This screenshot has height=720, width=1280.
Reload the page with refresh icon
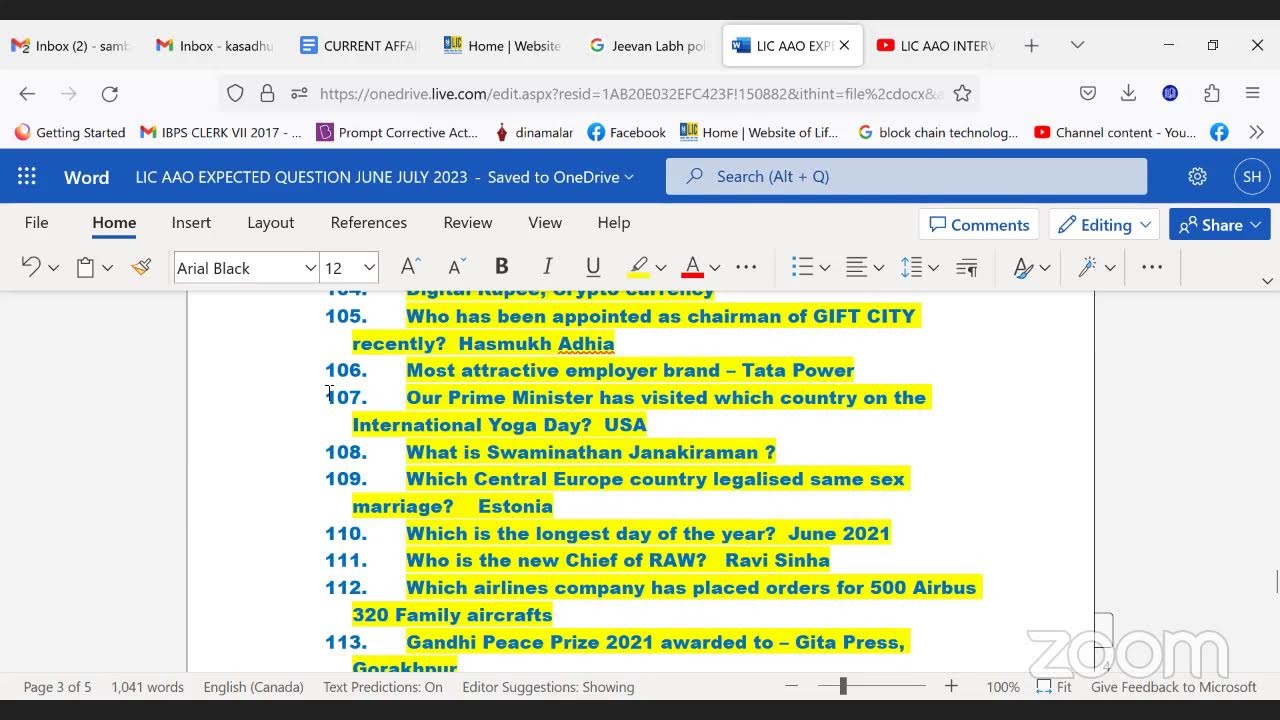click(x=110, y=93)
